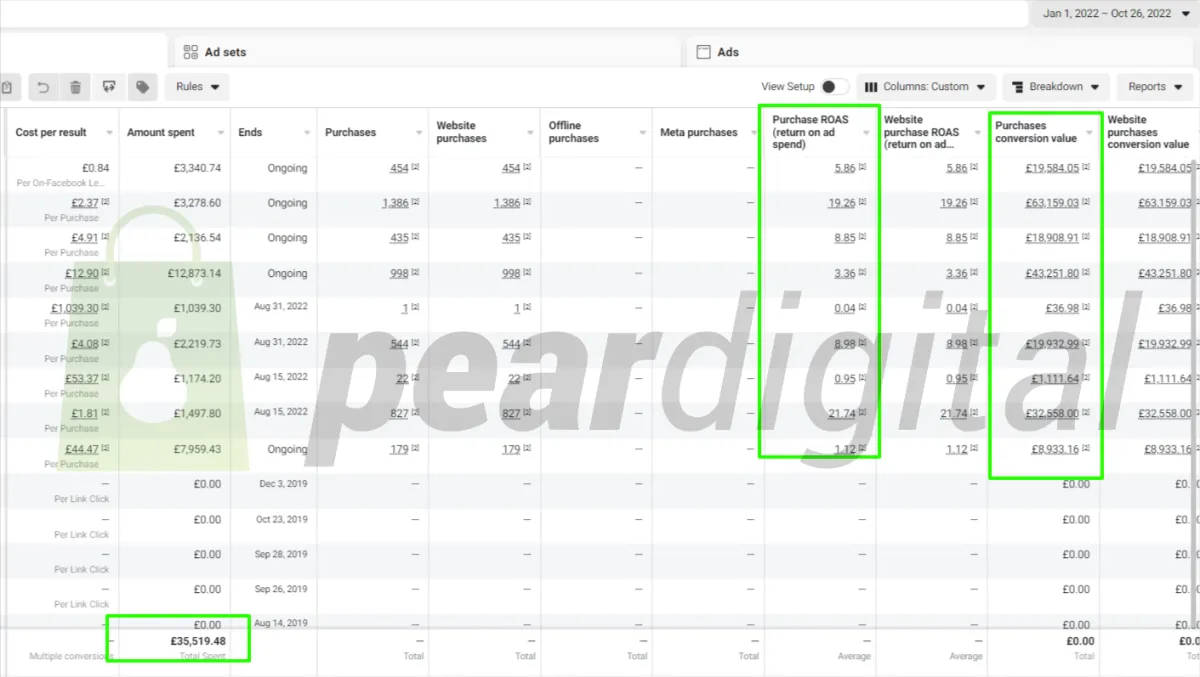This screenshot has height=677, width=1200.
Task: Open the Rules dropdown
Action: 197,87
